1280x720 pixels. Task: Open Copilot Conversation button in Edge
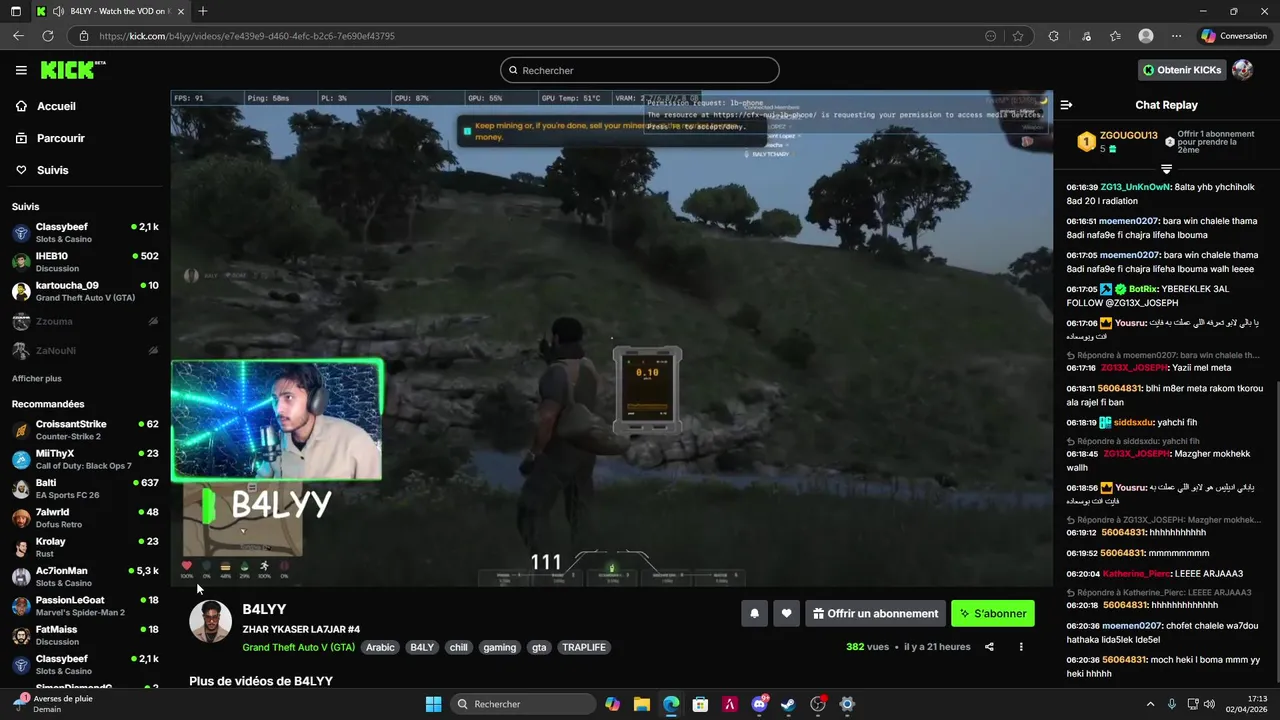coord(1234,36)
